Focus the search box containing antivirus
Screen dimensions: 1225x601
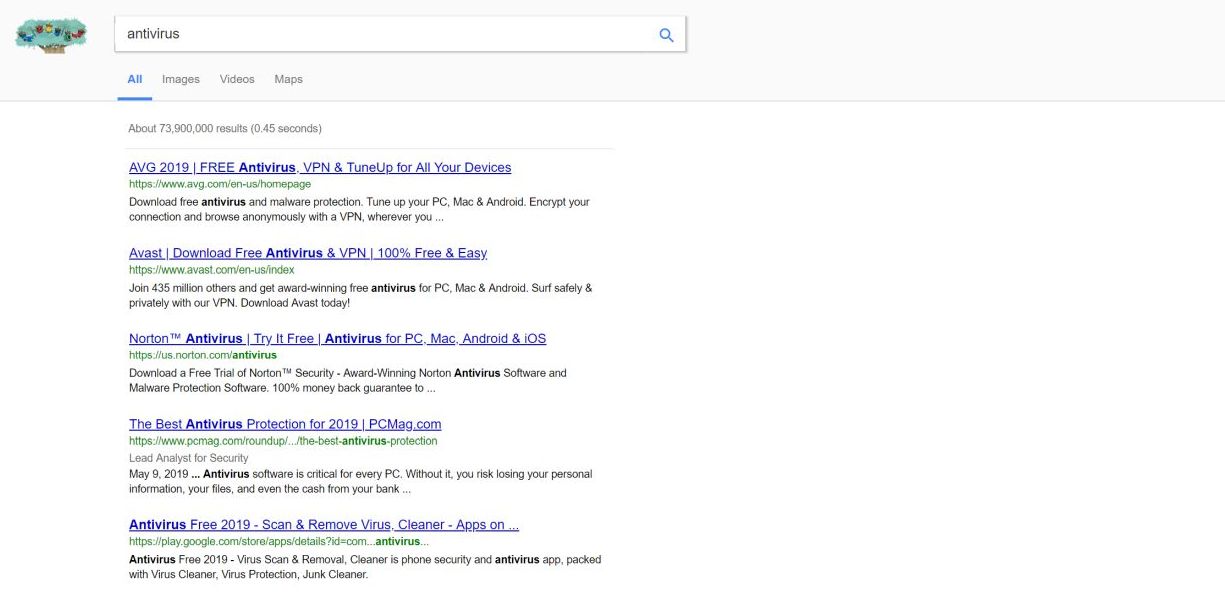click(400, 34)
